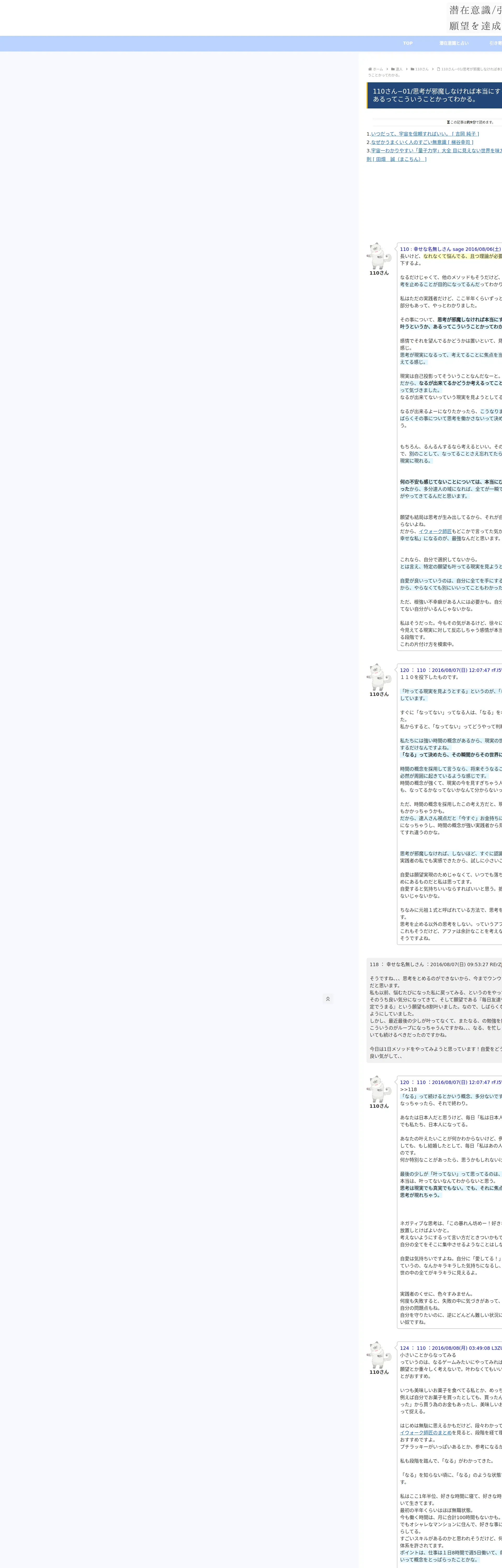This screenshot has width=502, height=1568.
Task: Click the scroll-to-top double chevron button
Action: (328, 999)
